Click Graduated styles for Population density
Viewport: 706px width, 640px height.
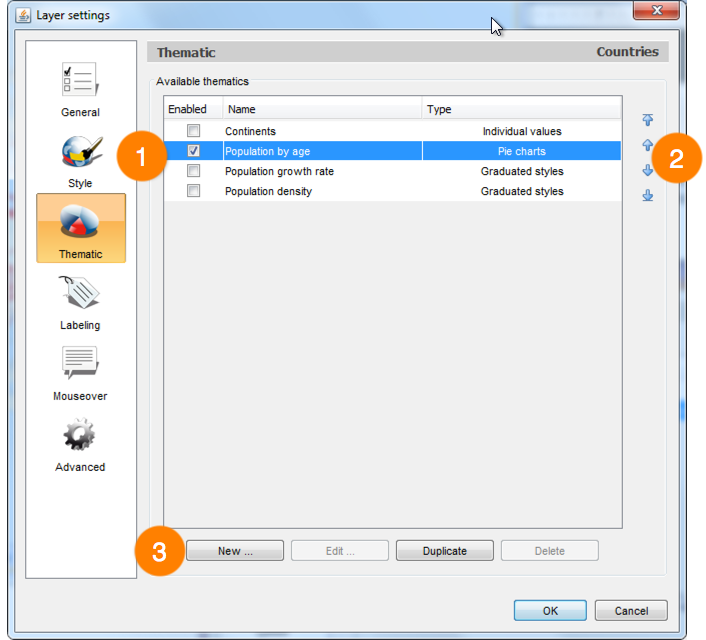tap(522, 191)
